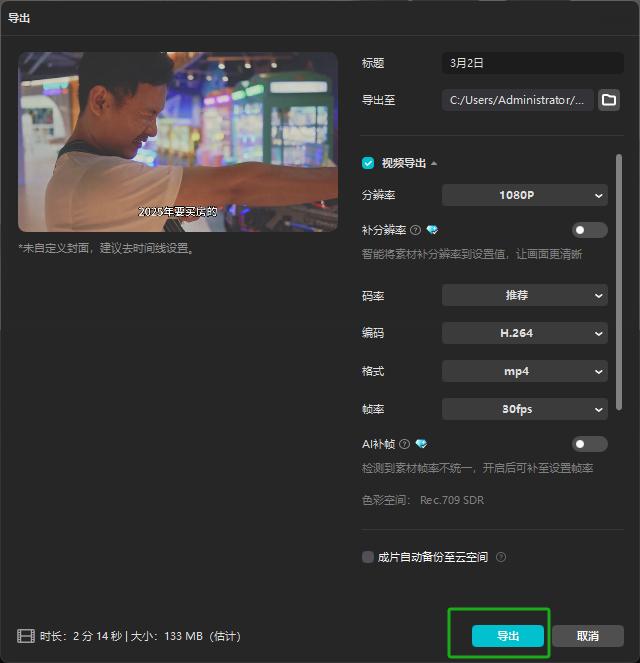Turn on the AI补帧 toggle

coord(590,444)
